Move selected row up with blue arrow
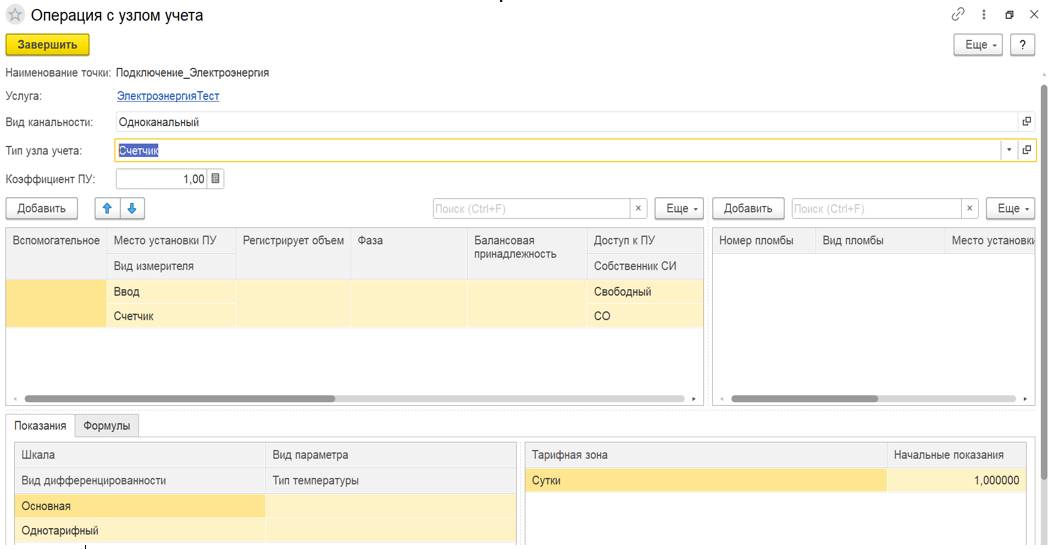1052x549 pixels. pos(107,208)
